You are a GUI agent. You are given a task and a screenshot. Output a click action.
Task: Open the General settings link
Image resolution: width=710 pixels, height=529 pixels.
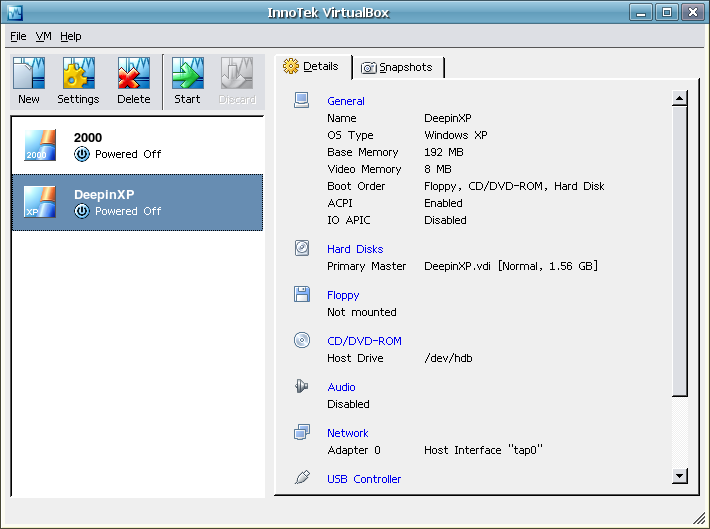(x=346, y=101)
